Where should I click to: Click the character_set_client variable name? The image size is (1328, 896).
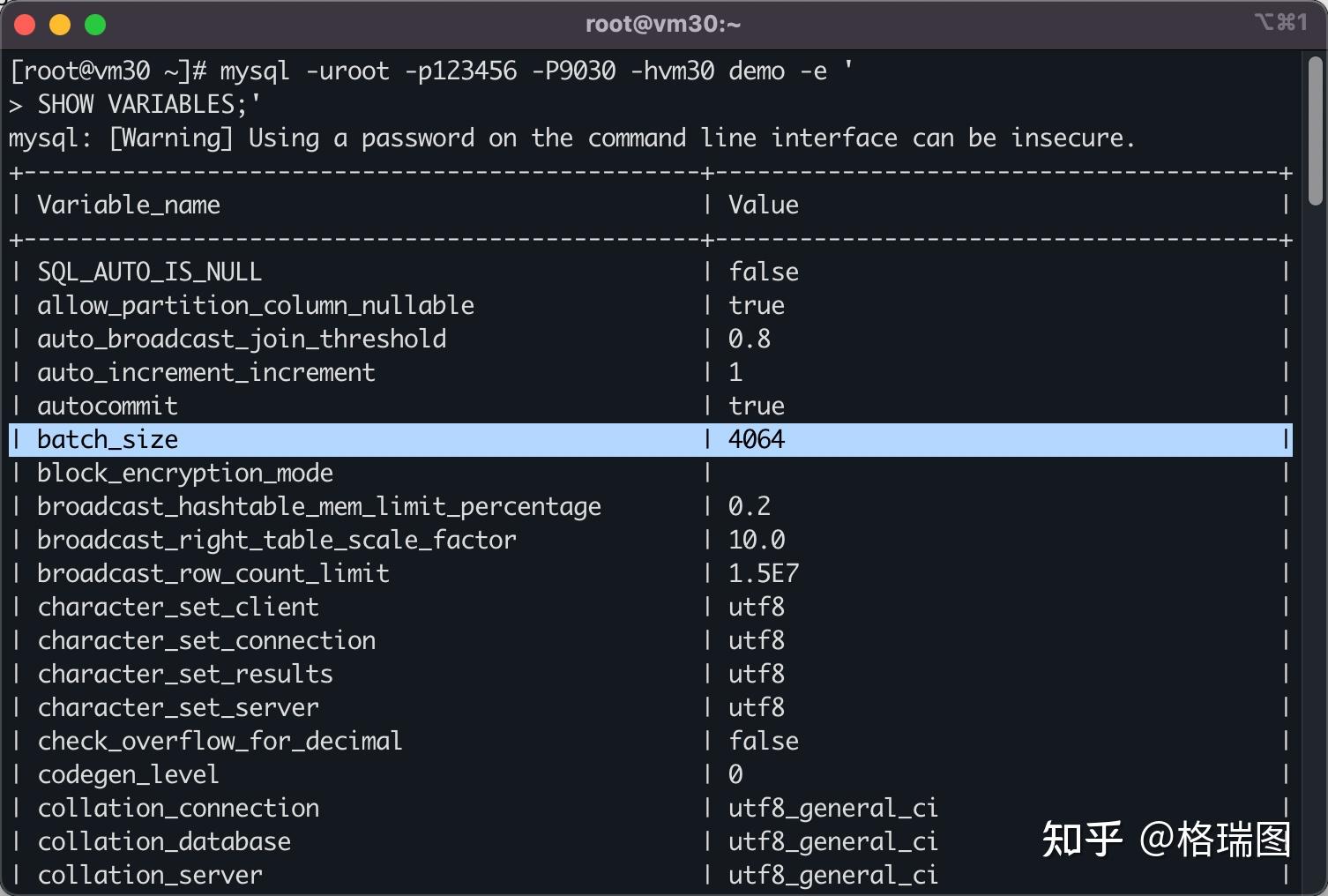tap(178, 607)
